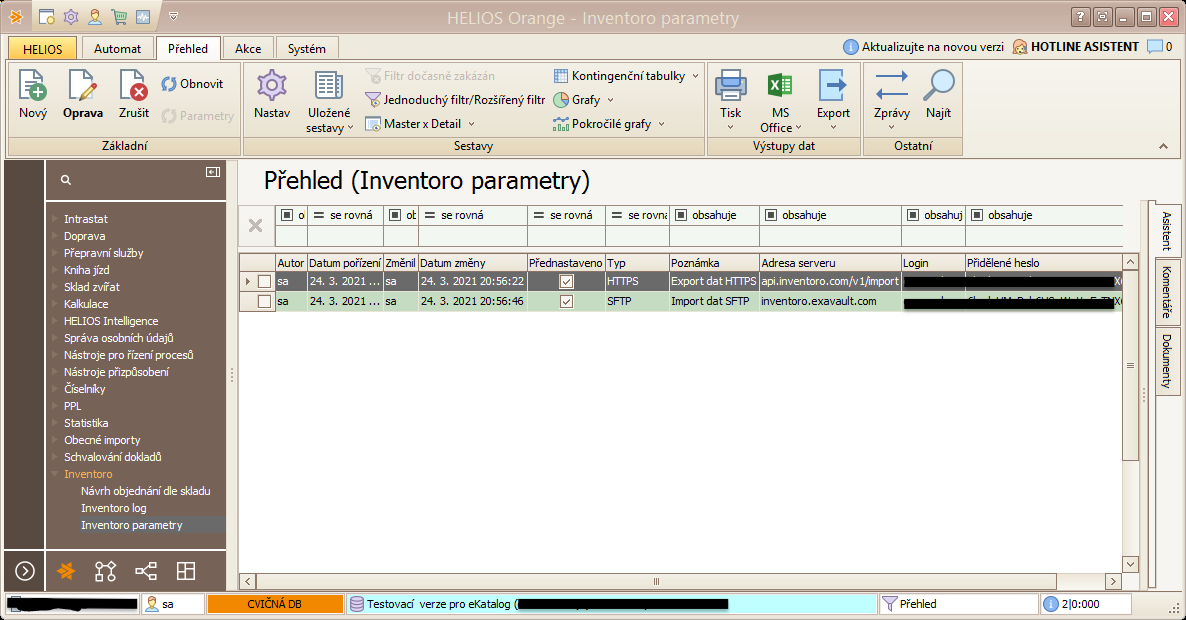
Task: Click the shopping cart quick-access icon
Action: [119, 16]
